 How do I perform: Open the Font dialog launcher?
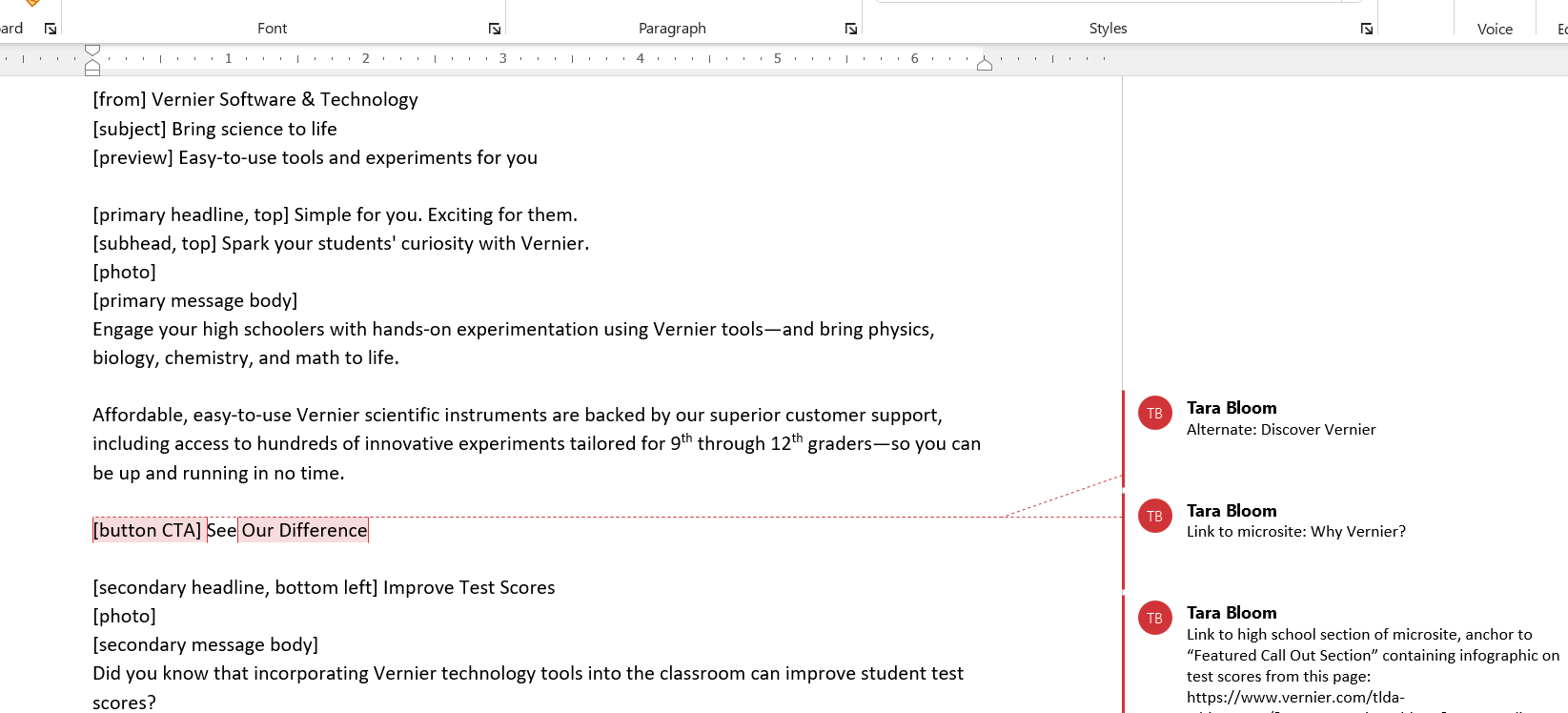tap(495, 29)
